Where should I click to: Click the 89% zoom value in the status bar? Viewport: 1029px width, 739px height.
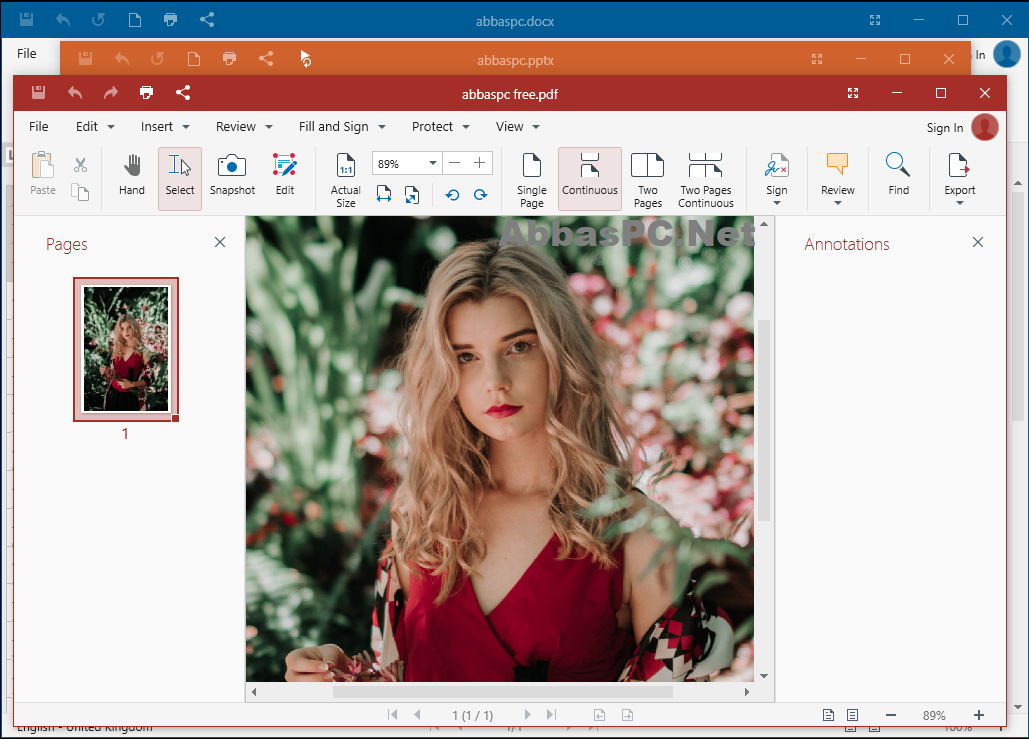pyautogui.click(x=934, y=715)
